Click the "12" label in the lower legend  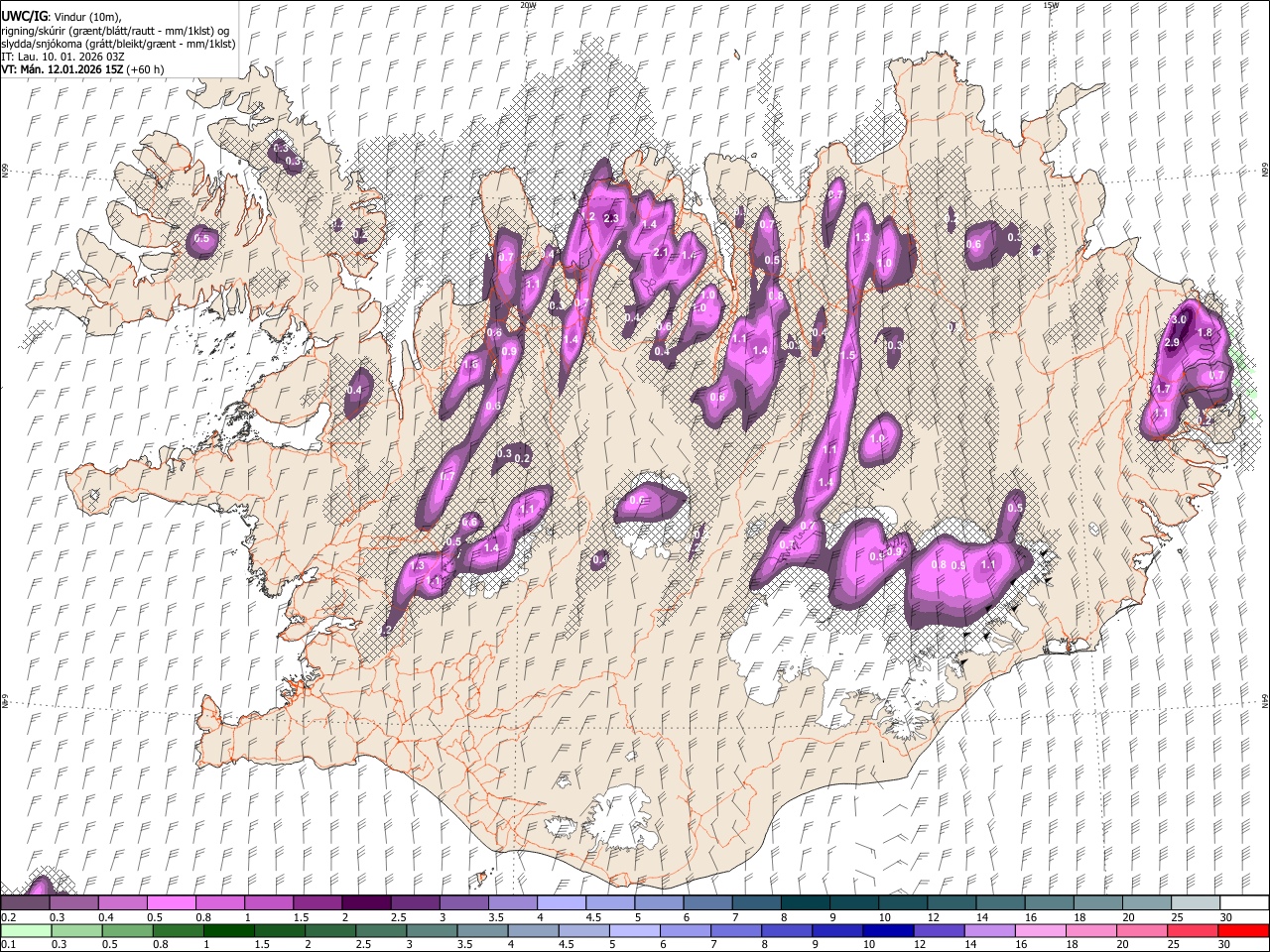920,945
